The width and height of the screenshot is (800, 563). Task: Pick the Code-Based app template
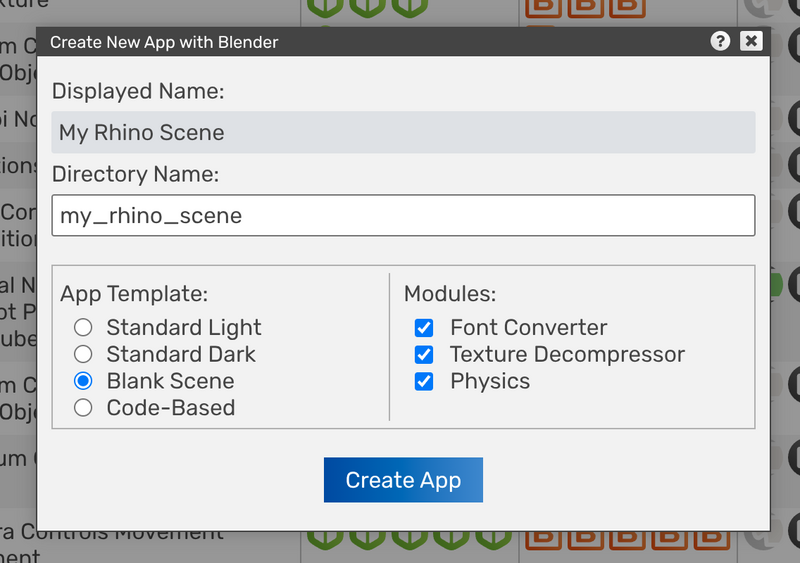[x=84, y=408]
